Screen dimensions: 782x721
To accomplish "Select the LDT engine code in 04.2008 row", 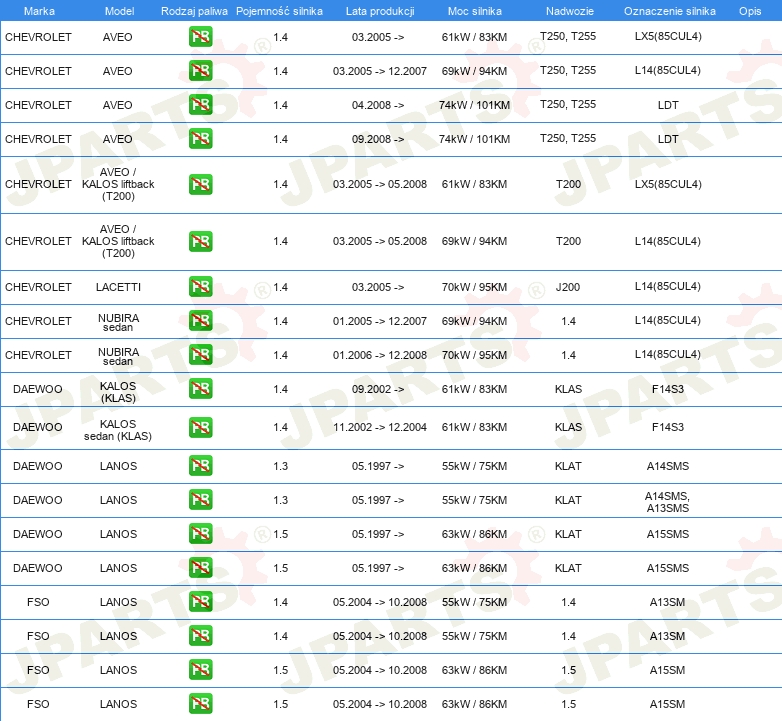I will (x=668, y=105).
